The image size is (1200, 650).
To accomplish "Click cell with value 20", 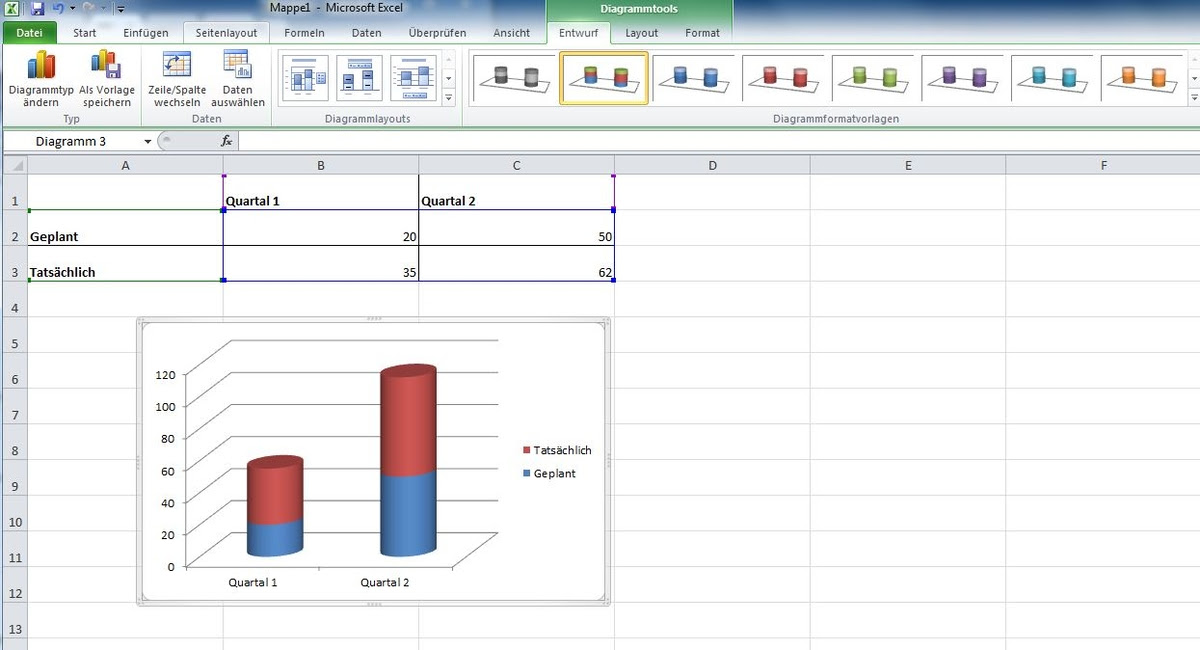I will click(x=321, y=228).
